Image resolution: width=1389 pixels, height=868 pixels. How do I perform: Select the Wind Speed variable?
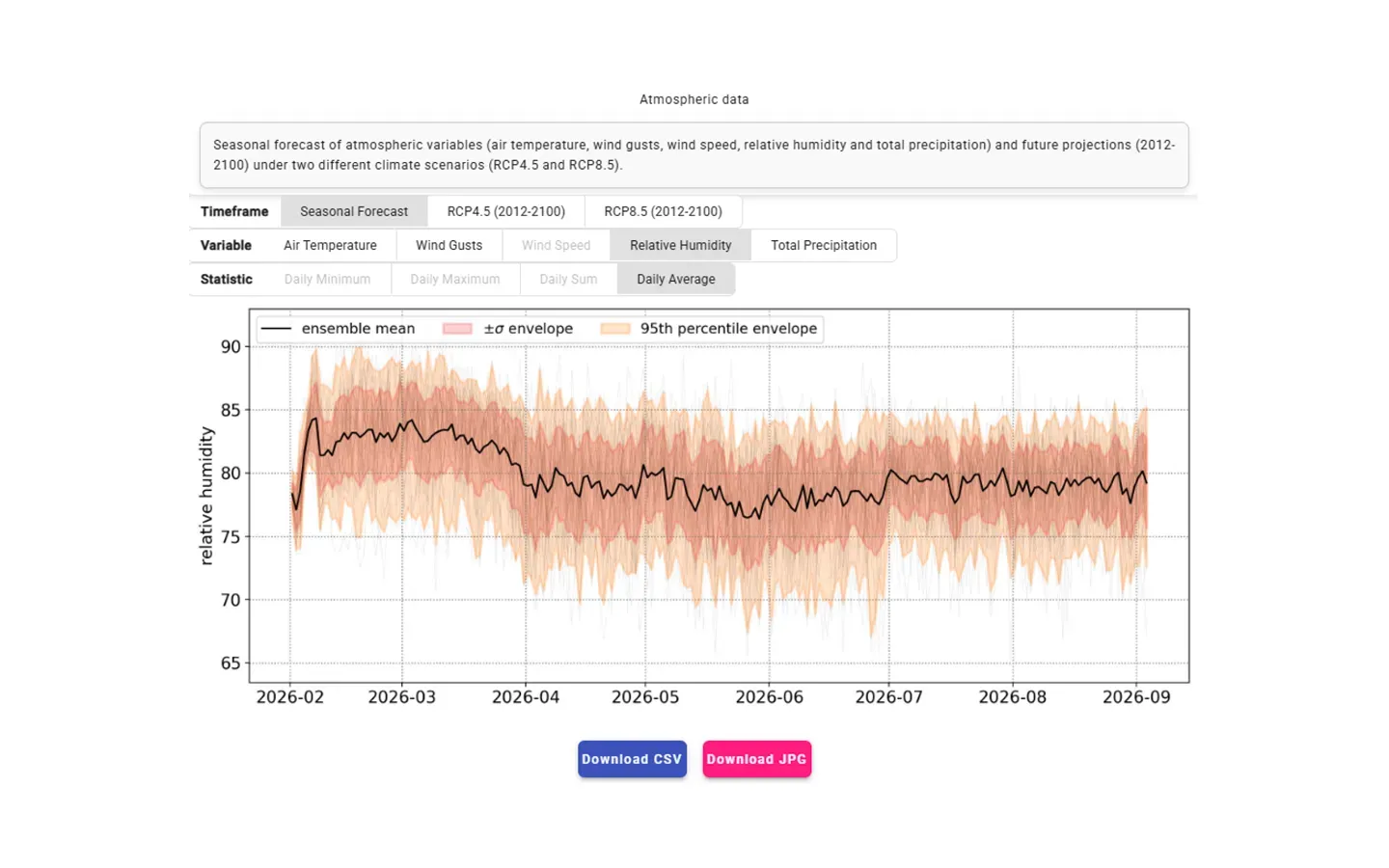click(557, 245)
